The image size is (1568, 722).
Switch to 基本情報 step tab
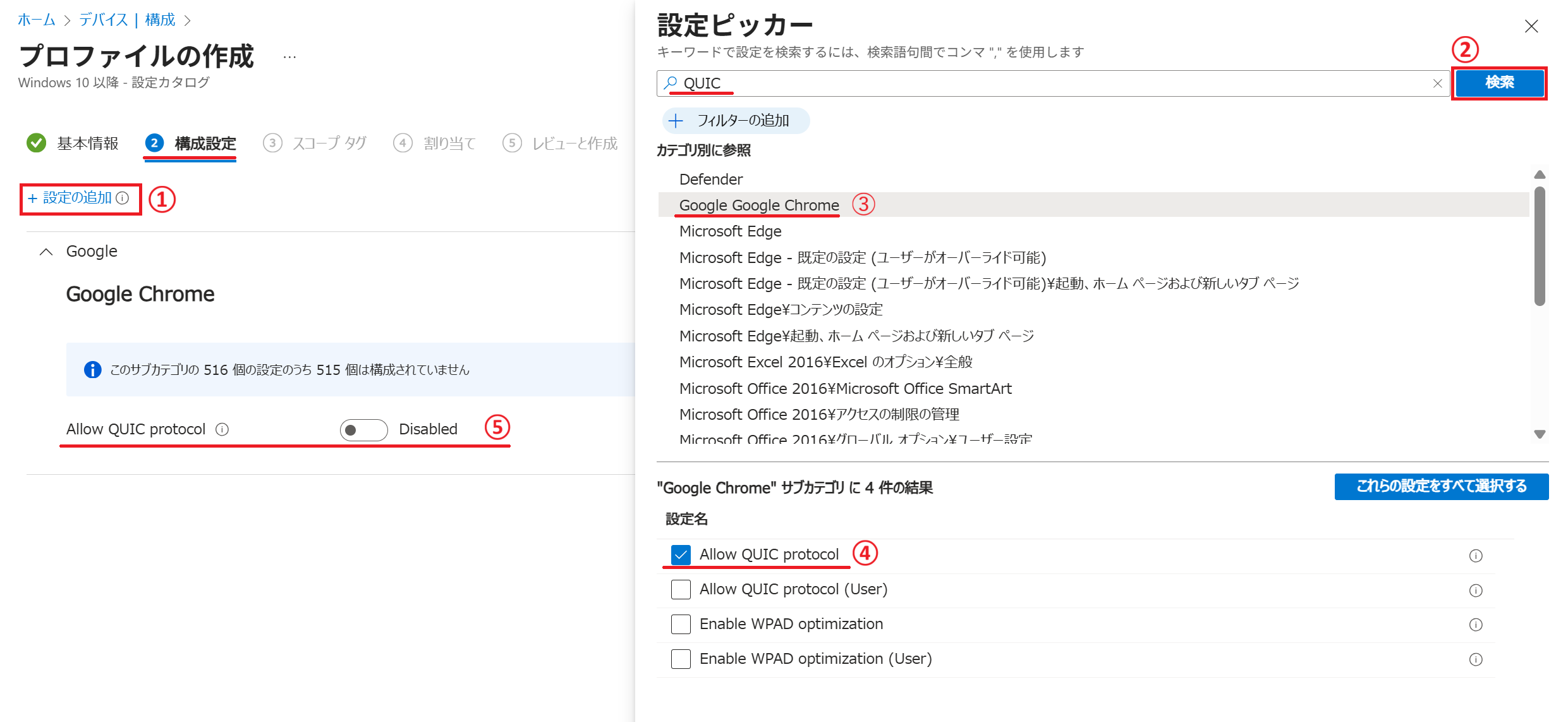[x=87, y=144]
